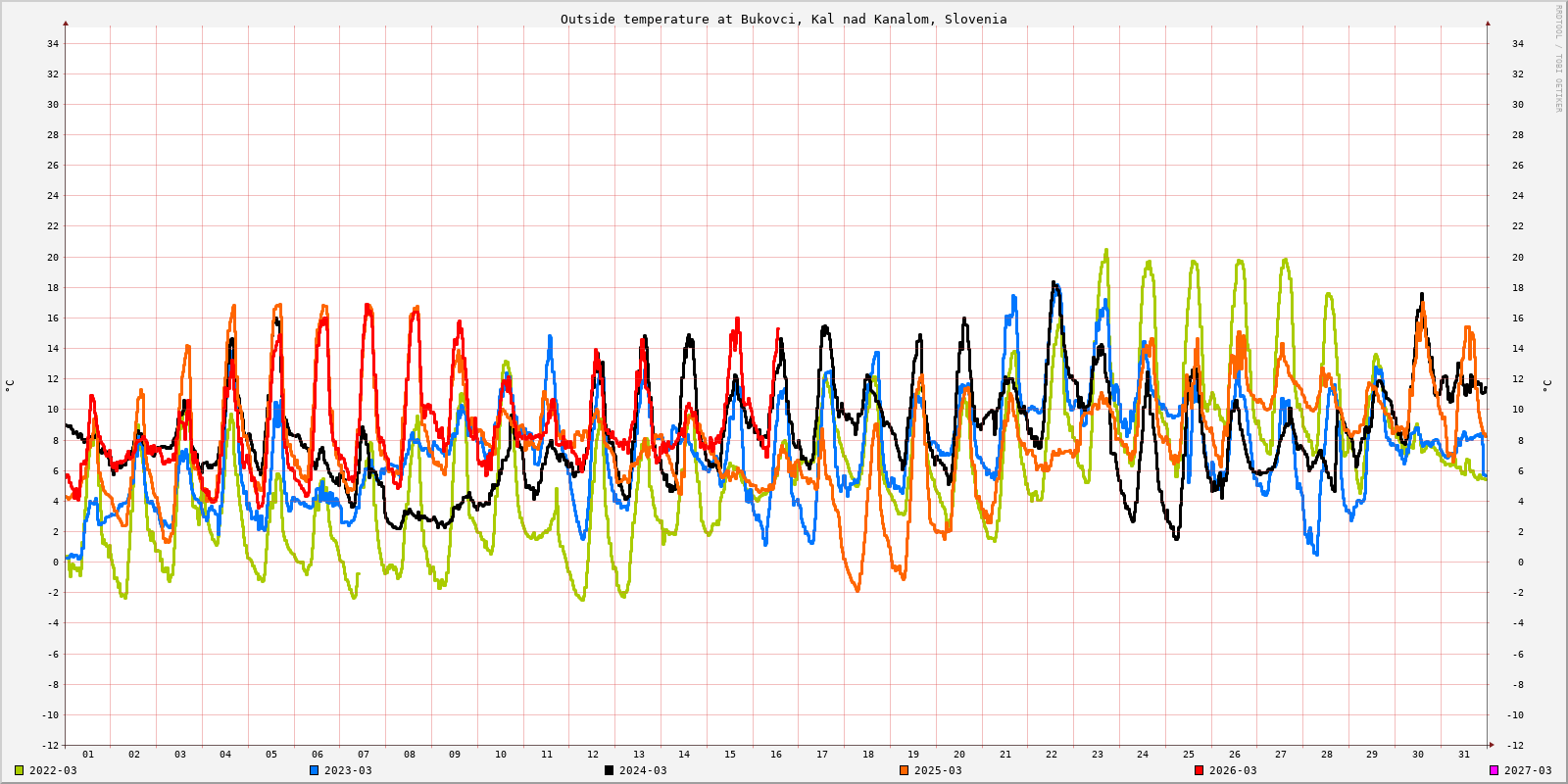Viewport: 1568px width, 784px height.
Task: Click the red 2026-03 legend swatch
Action: [1200, 770]
